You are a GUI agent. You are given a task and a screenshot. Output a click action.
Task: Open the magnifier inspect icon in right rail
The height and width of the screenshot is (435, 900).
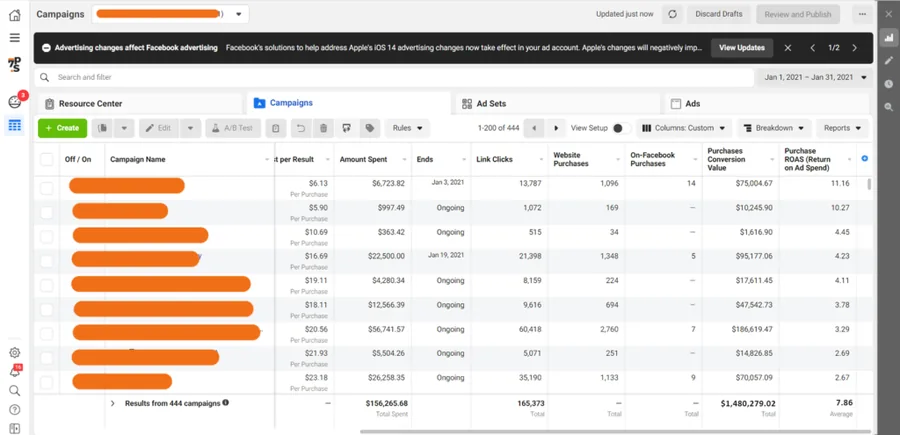click(x=889, y=107)
